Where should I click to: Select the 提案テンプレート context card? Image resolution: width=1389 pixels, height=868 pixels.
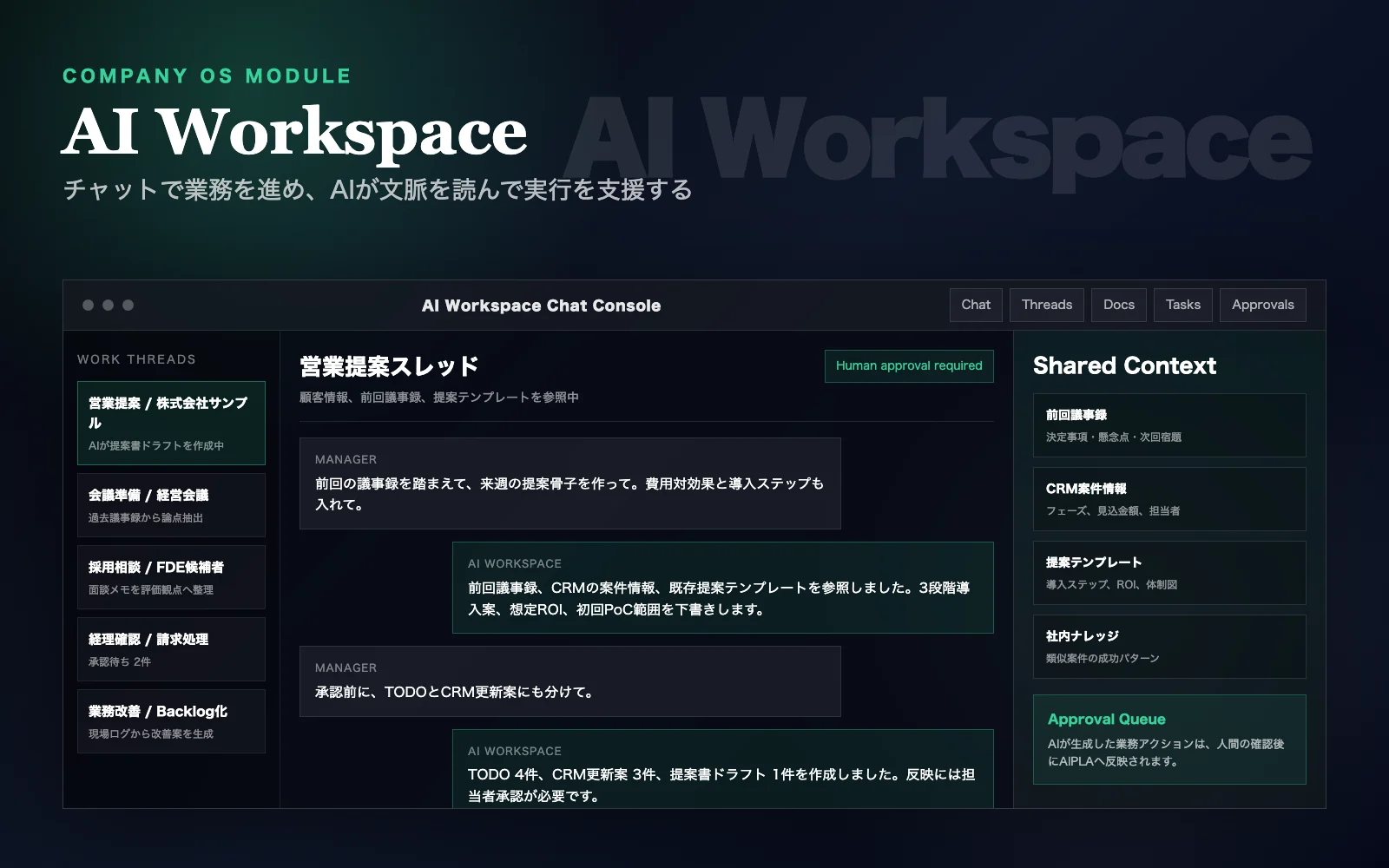[1169, 573]
